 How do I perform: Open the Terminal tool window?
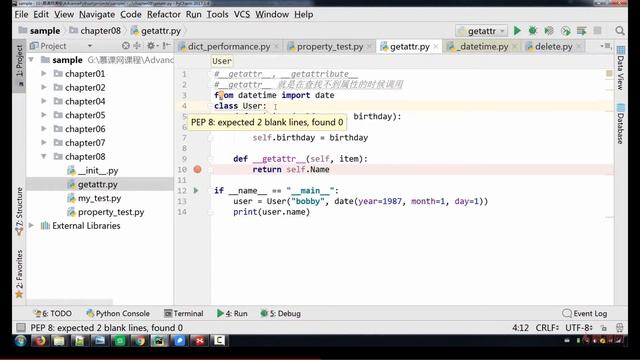183,313
